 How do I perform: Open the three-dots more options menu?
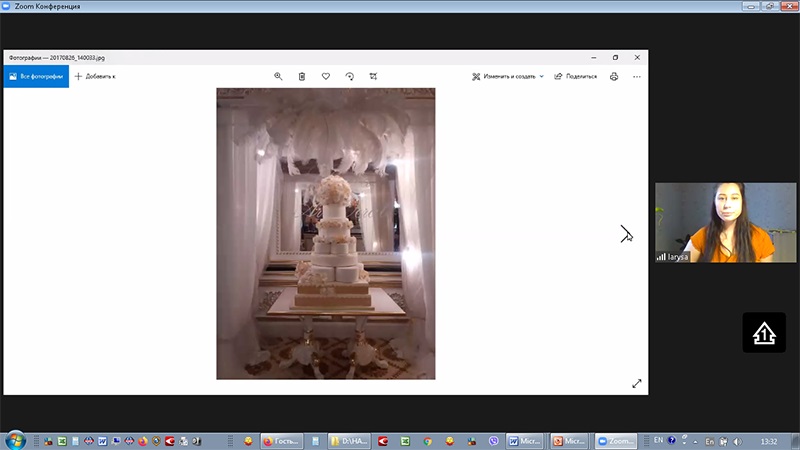tap(637, 76)
